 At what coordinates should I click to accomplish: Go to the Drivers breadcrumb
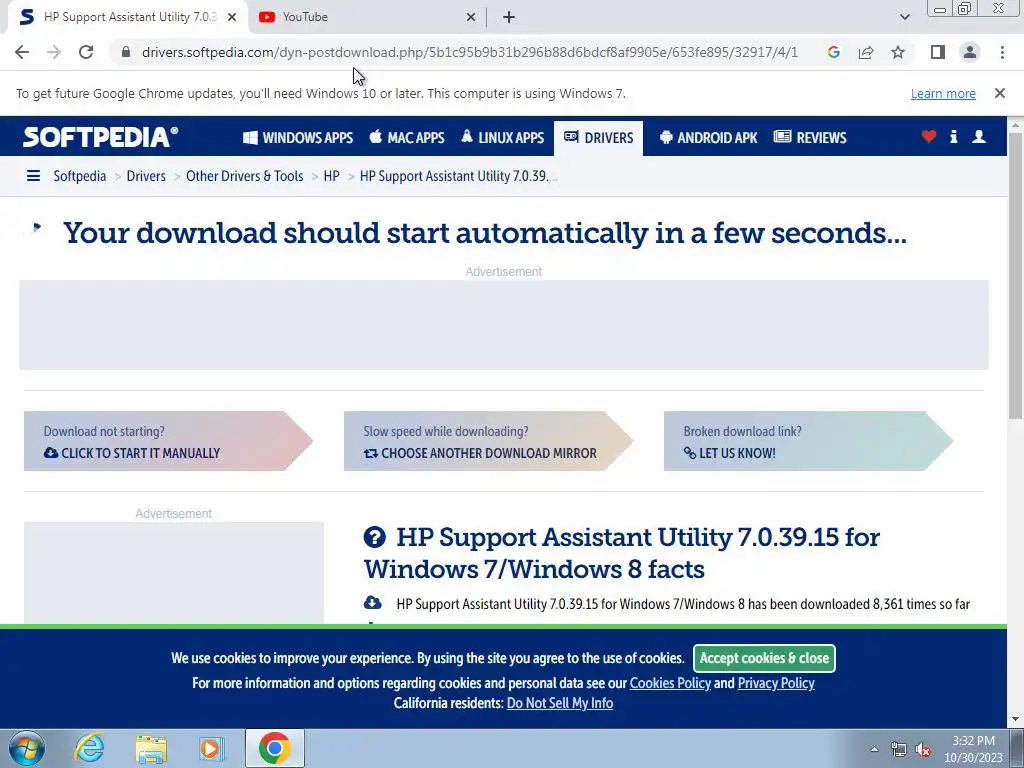point(146,176)
